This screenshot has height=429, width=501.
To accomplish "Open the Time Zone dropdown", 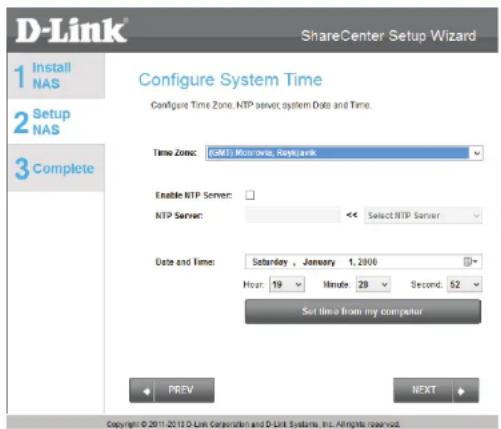I will click(x=344, y=153).
